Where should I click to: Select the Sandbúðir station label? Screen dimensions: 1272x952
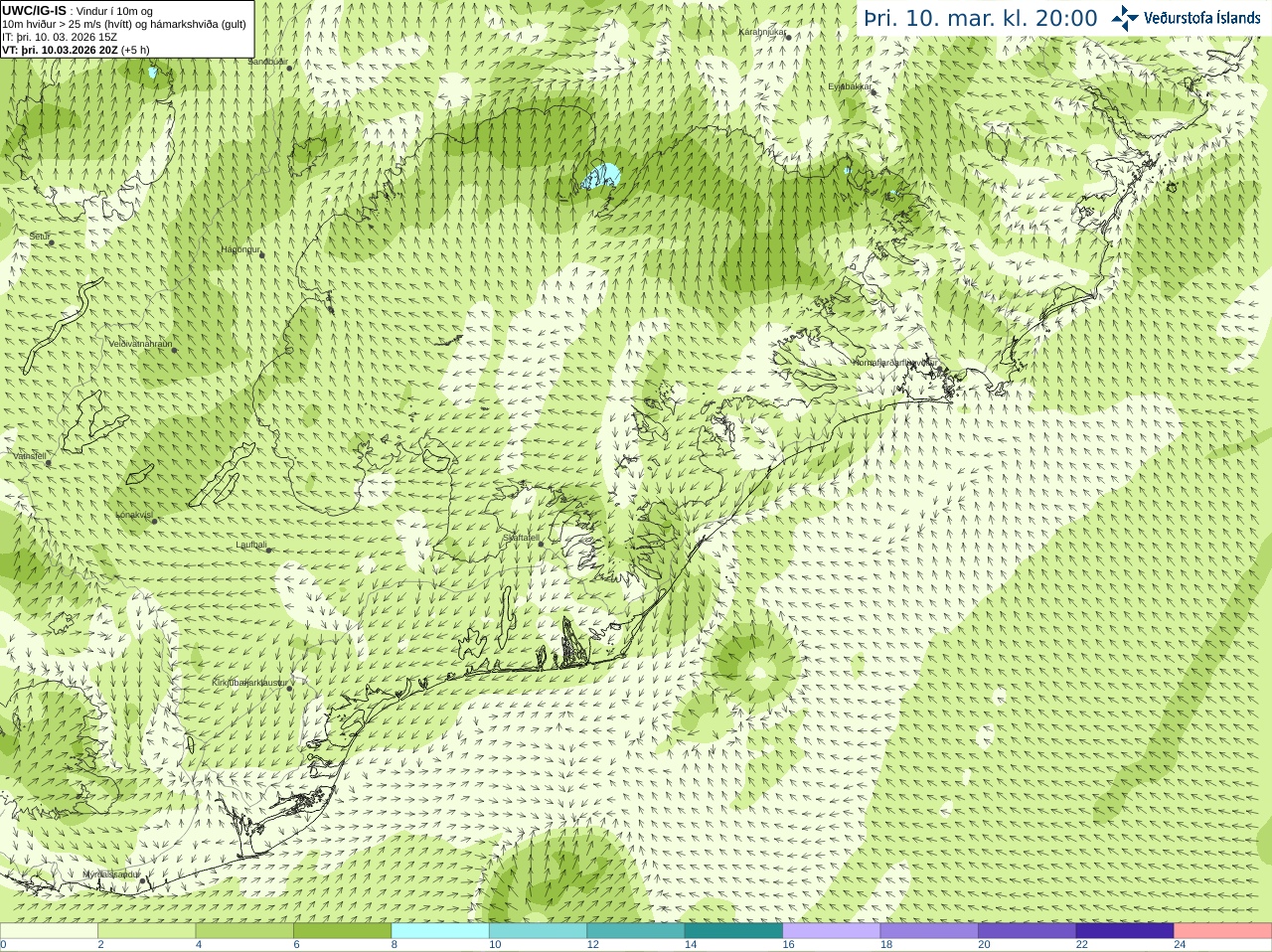(267, 62)
